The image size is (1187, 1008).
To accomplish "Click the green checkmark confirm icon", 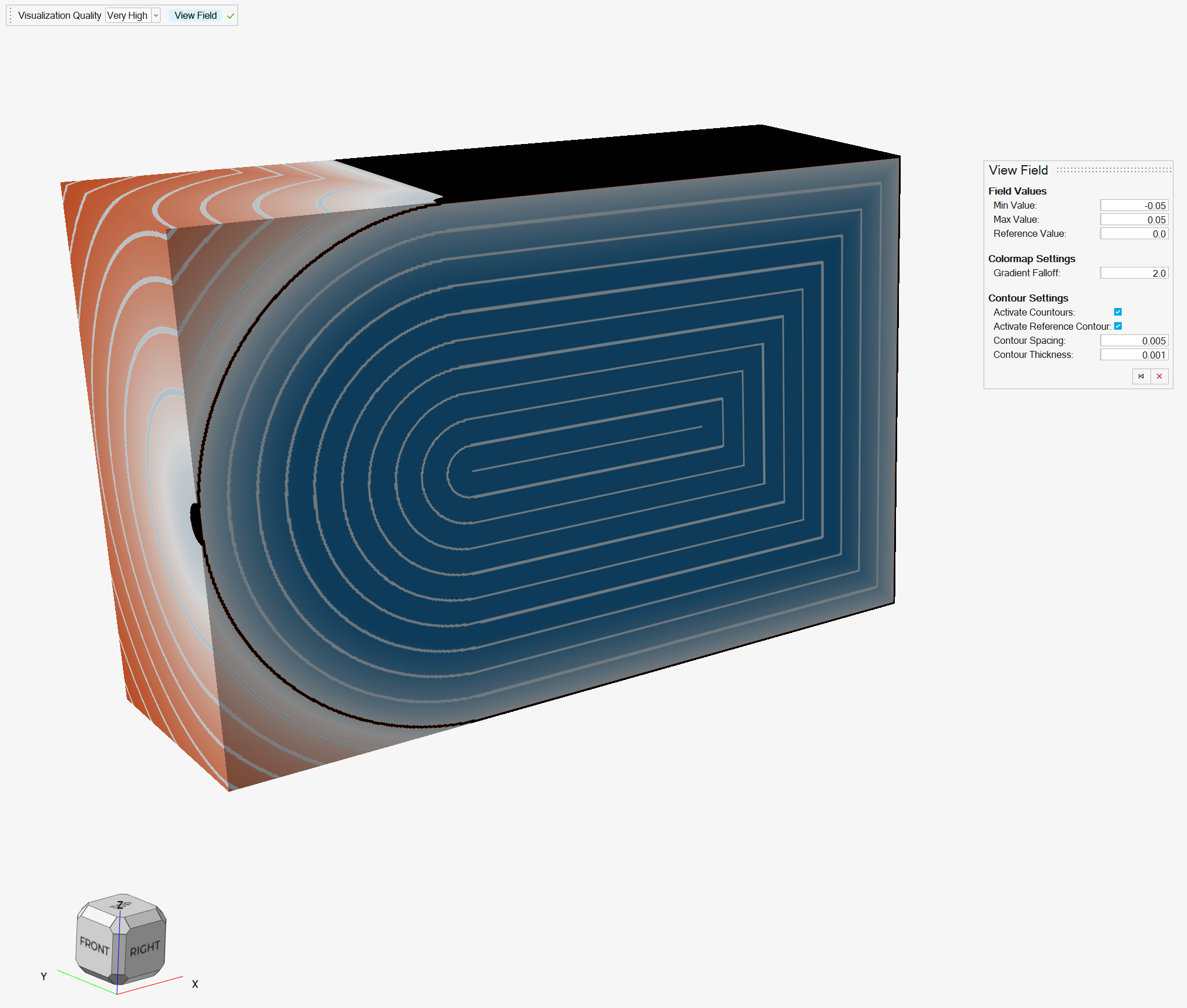I will [230, 16].
